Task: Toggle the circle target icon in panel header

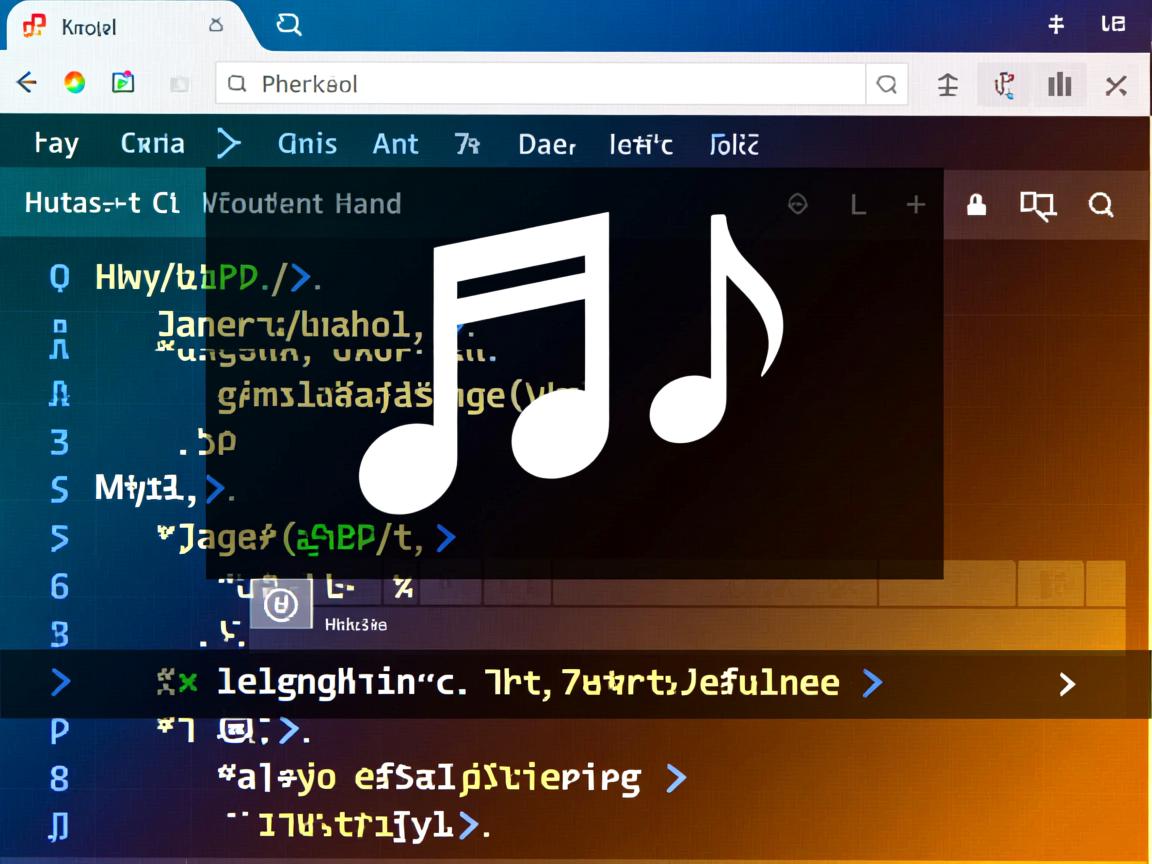Action: click(x=797, y=204)
